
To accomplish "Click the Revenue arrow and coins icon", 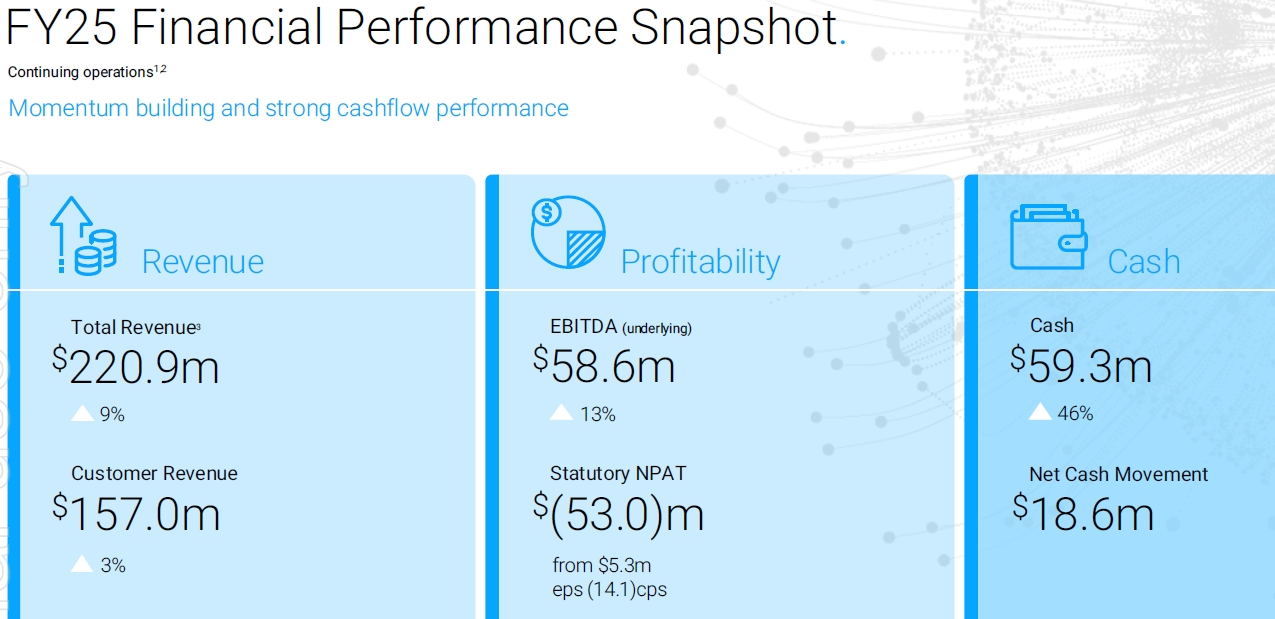I will coord(84,237).
